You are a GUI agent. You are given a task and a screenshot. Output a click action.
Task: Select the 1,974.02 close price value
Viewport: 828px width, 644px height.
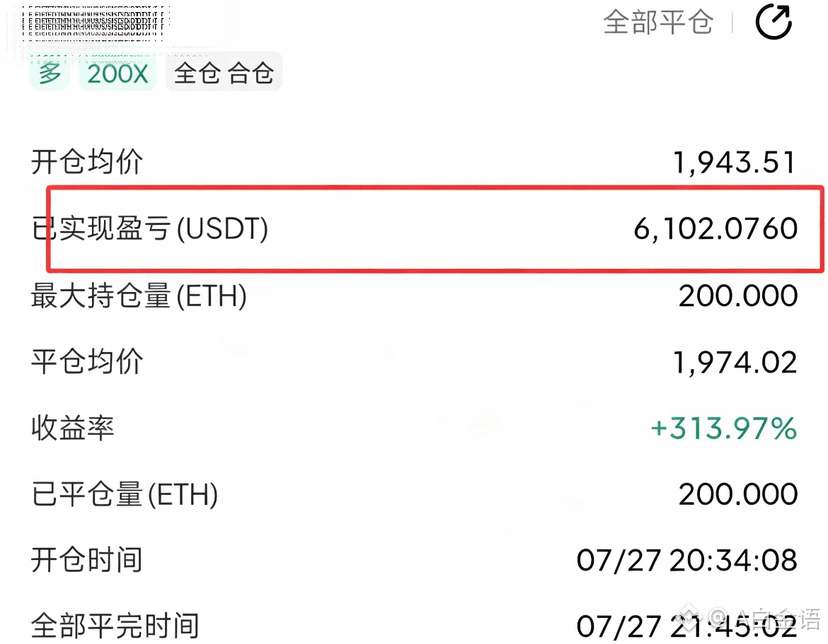pos(735,363)
